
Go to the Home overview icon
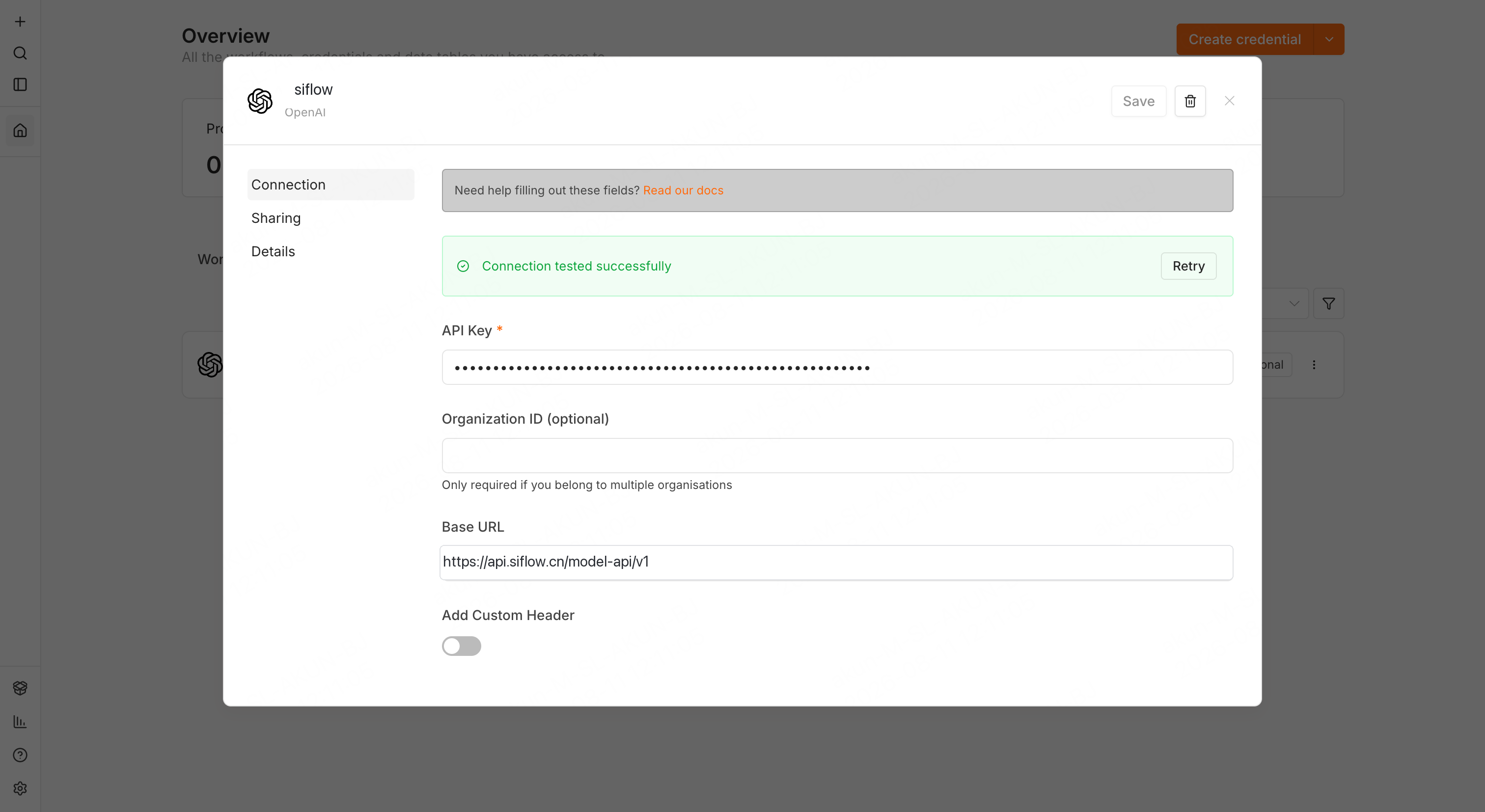20,131
